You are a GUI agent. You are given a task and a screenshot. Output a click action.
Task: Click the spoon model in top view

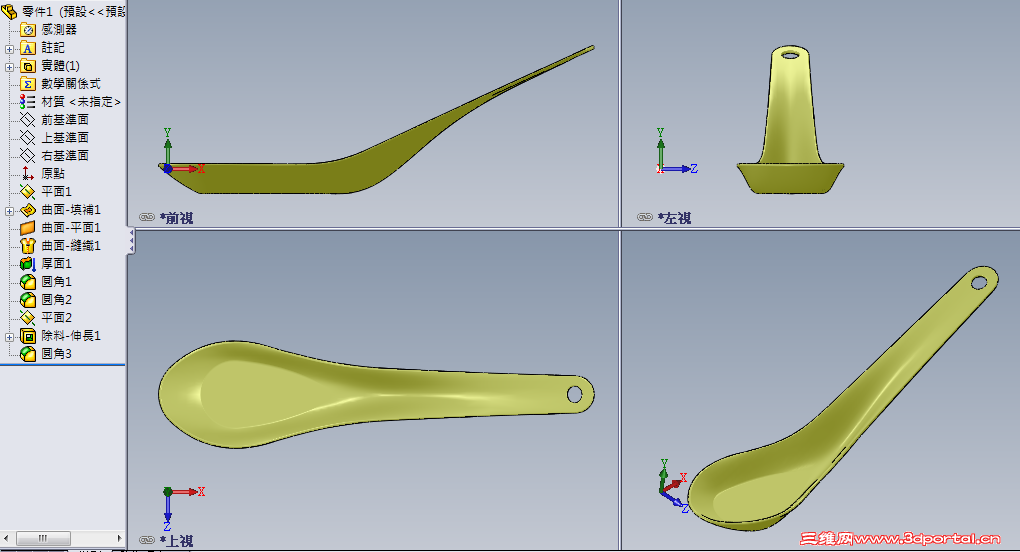click(x=375, y=394)
